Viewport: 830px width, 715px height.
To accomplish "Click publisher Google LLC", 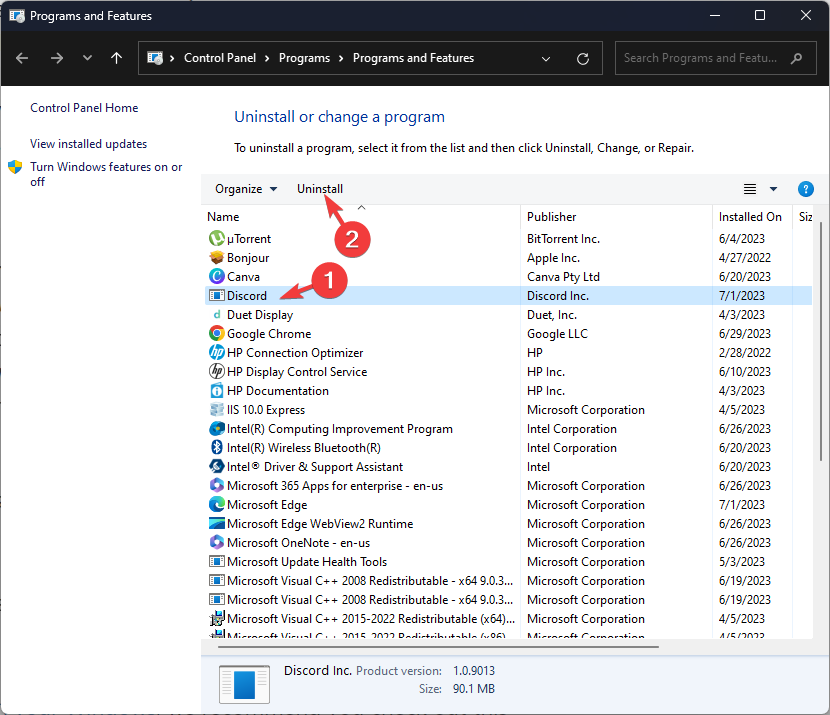I will (x=557, y=334).
